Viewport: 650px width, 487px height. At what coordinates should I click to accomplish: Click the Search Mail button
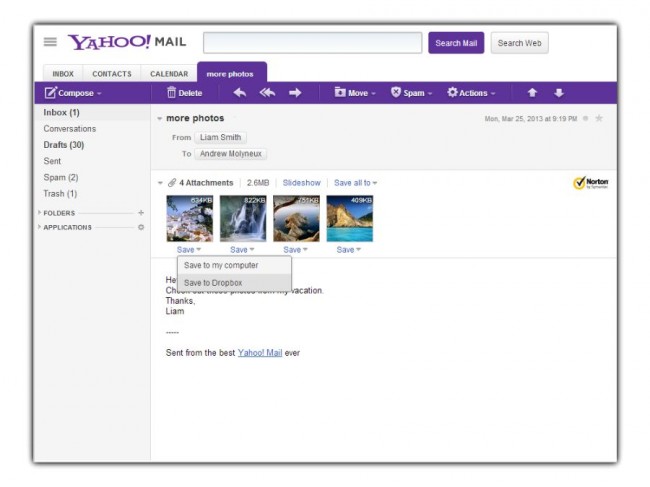(456, 43)
